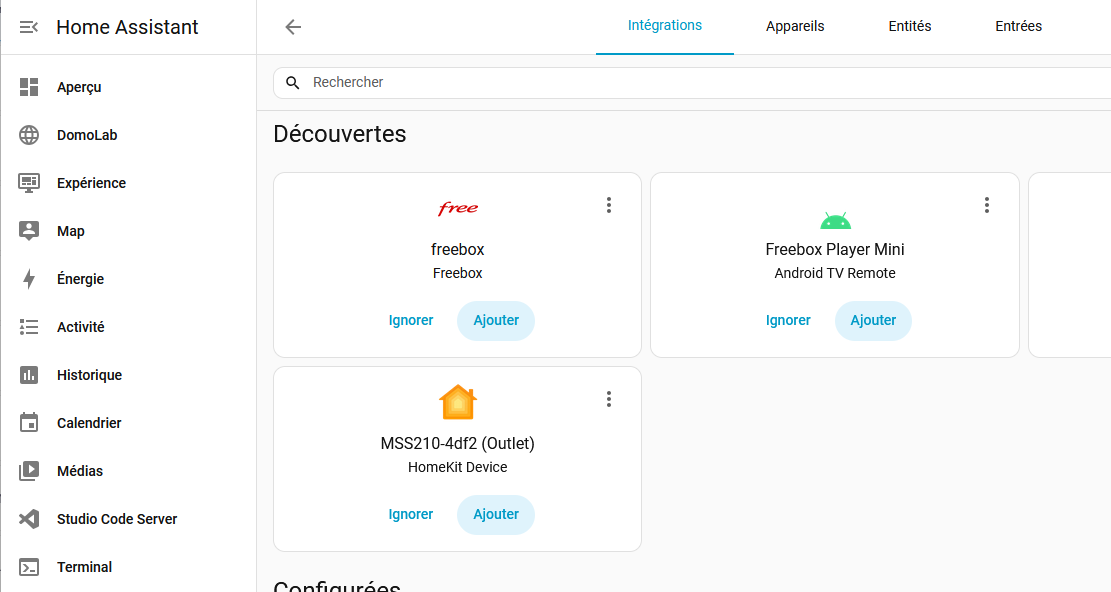
Task: Open MSS210-4df2 Outlet options menu
Action: [x=609, y=399]
